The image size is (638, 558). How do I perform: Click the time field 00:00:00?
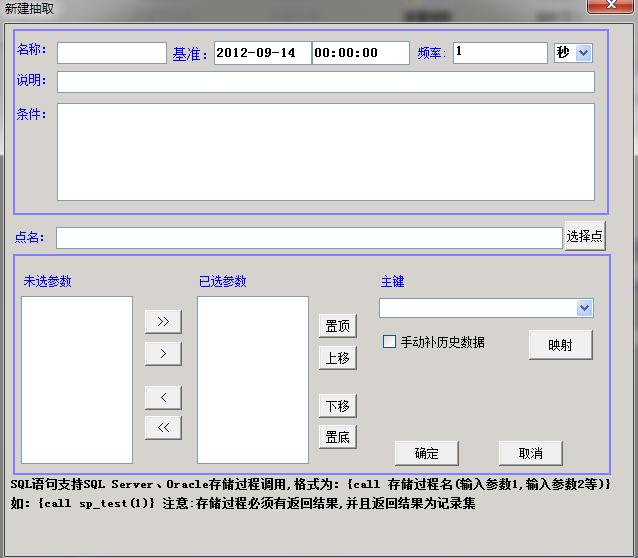tap(361, 53)
